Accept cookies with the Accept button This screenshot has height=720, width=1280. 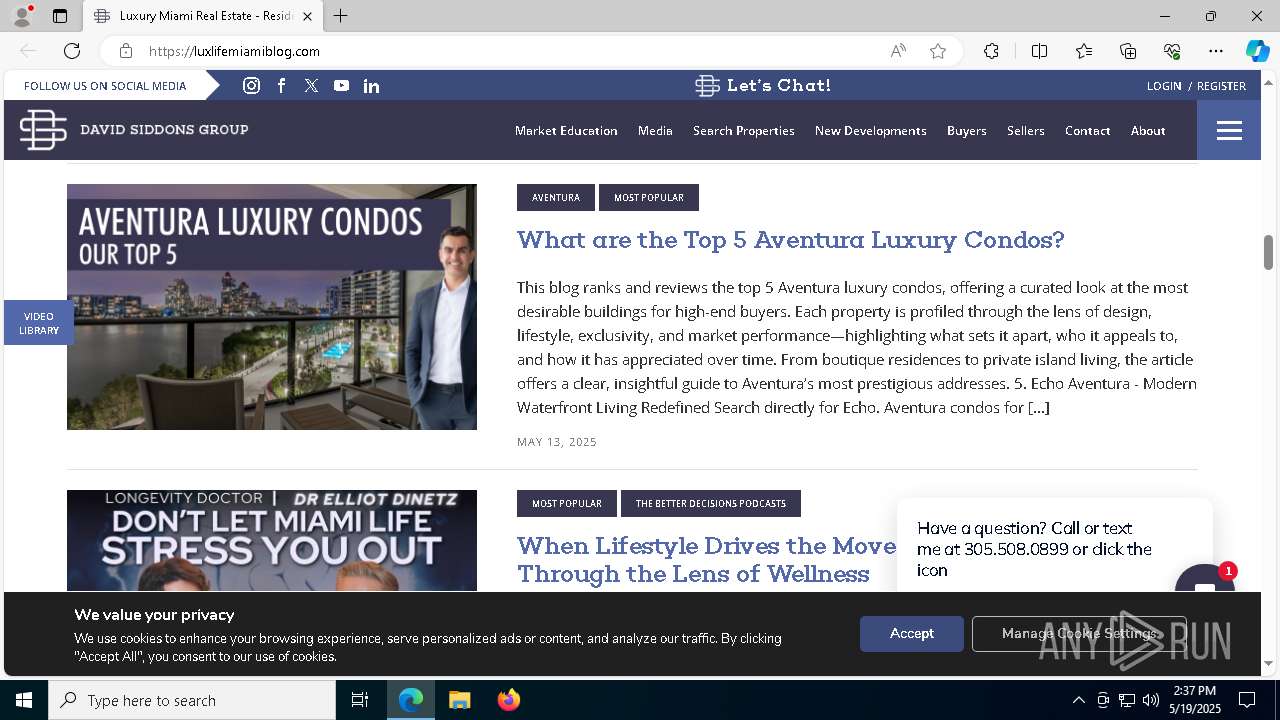point(912,634)
